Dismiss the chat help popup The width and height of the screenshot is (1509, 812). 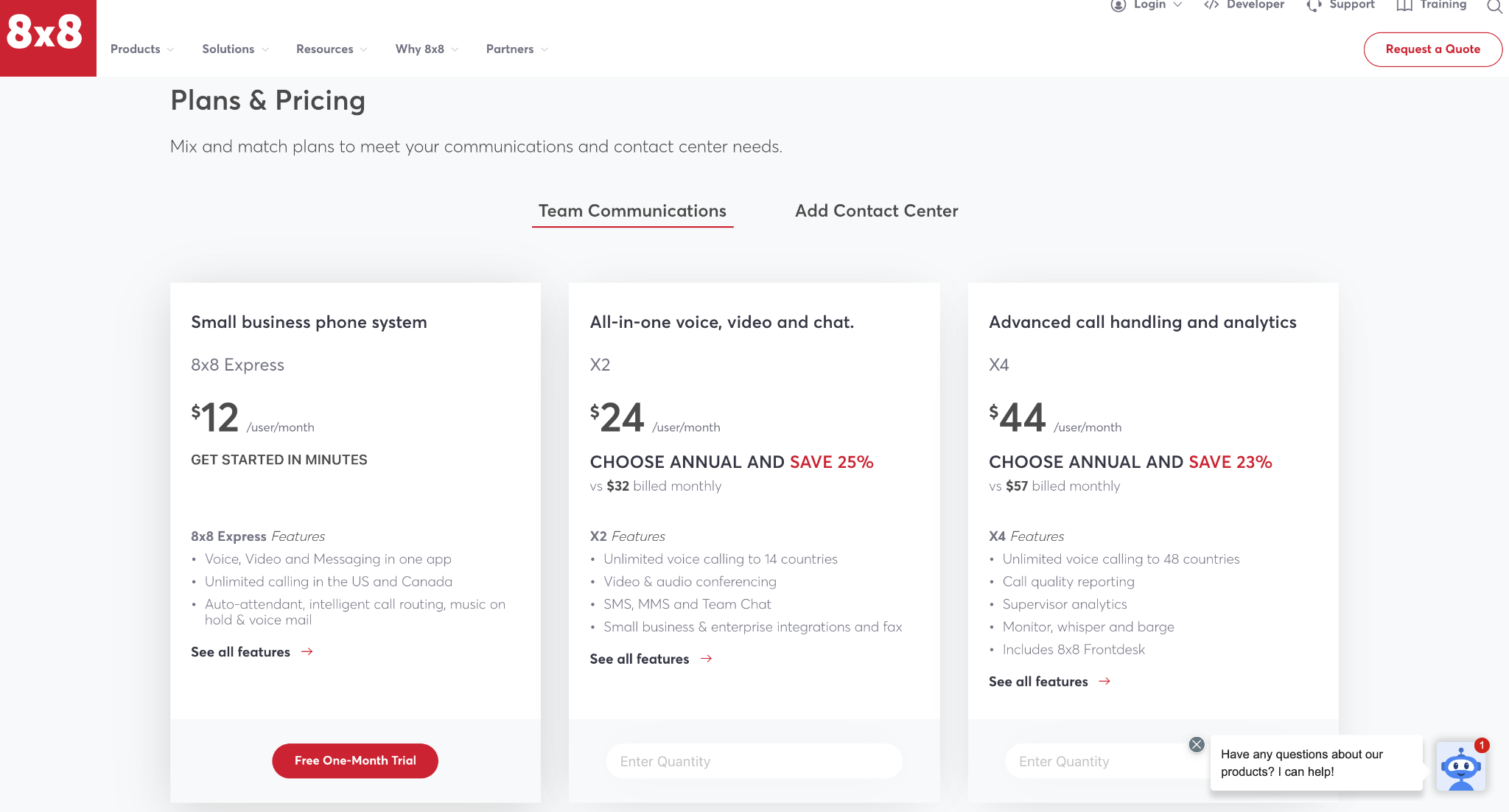[x=1197, y=744]
